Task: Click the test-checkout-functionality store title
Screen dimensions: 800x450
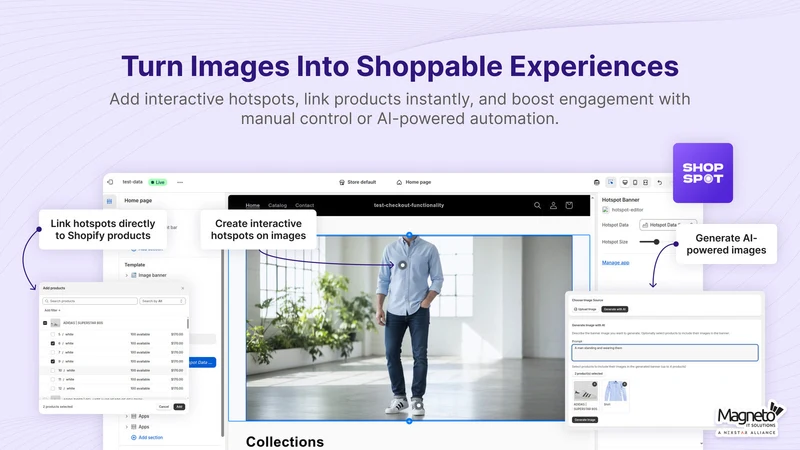Action: [409, 205]
